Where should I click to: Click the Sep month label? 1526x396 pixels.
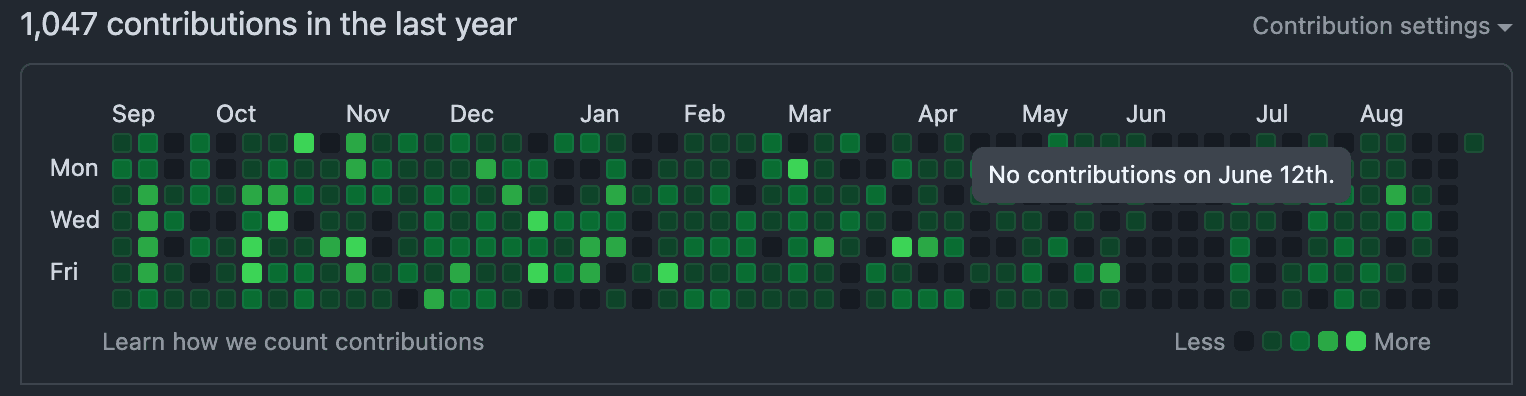pyautogui.click(x=133, y=113)
